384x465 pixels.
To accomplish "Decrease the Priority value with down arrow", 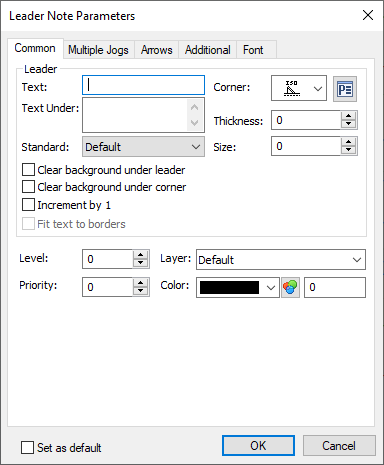I will 141,291.
